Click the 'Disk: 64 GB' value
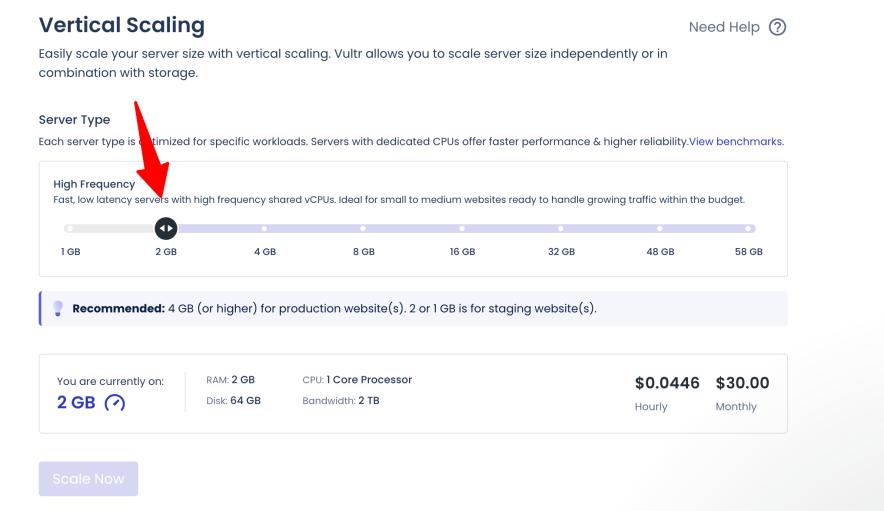884x511 pixels. coord(233,400)
